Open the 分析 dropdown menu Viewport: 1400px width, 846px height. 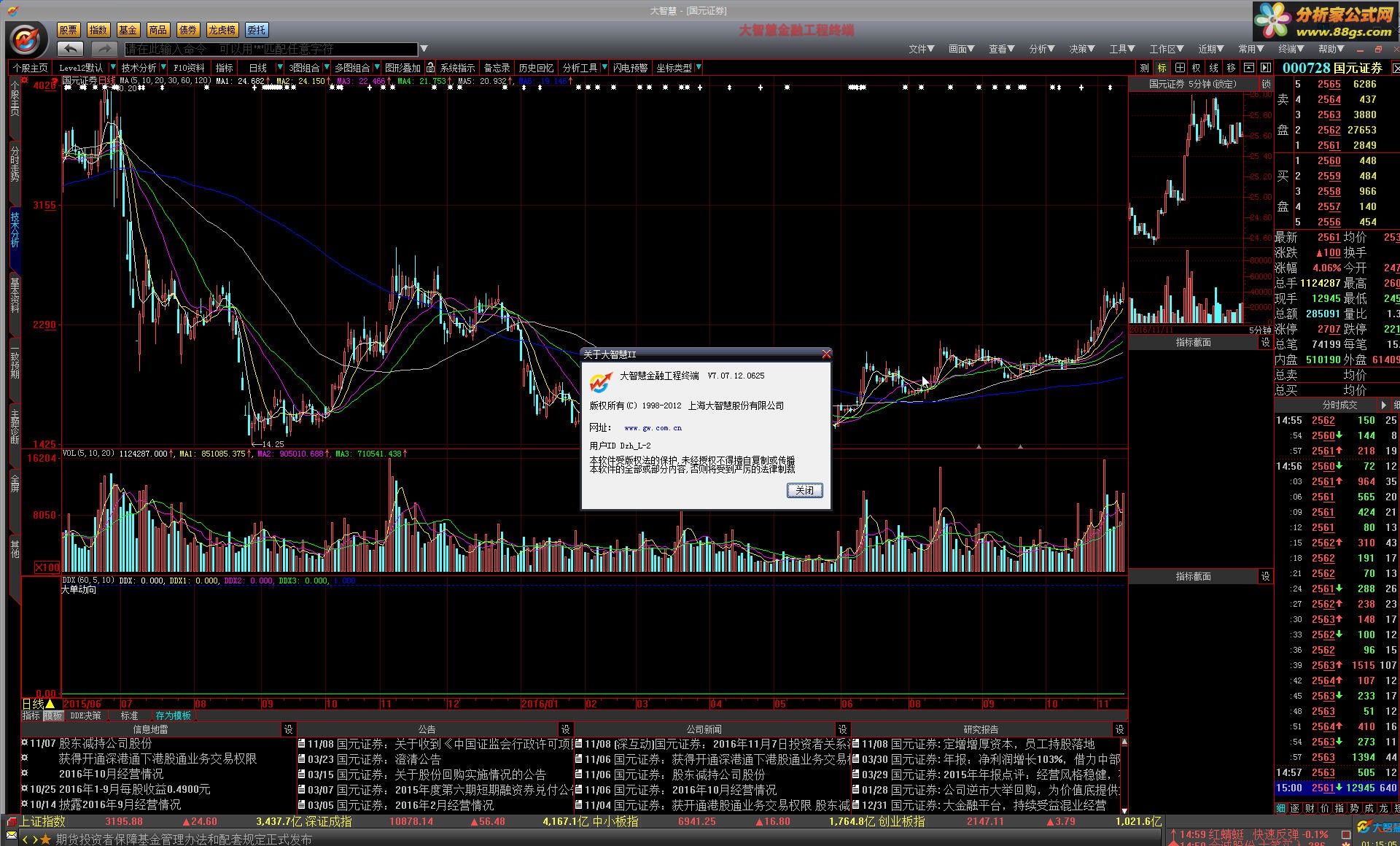point(1042,49)
